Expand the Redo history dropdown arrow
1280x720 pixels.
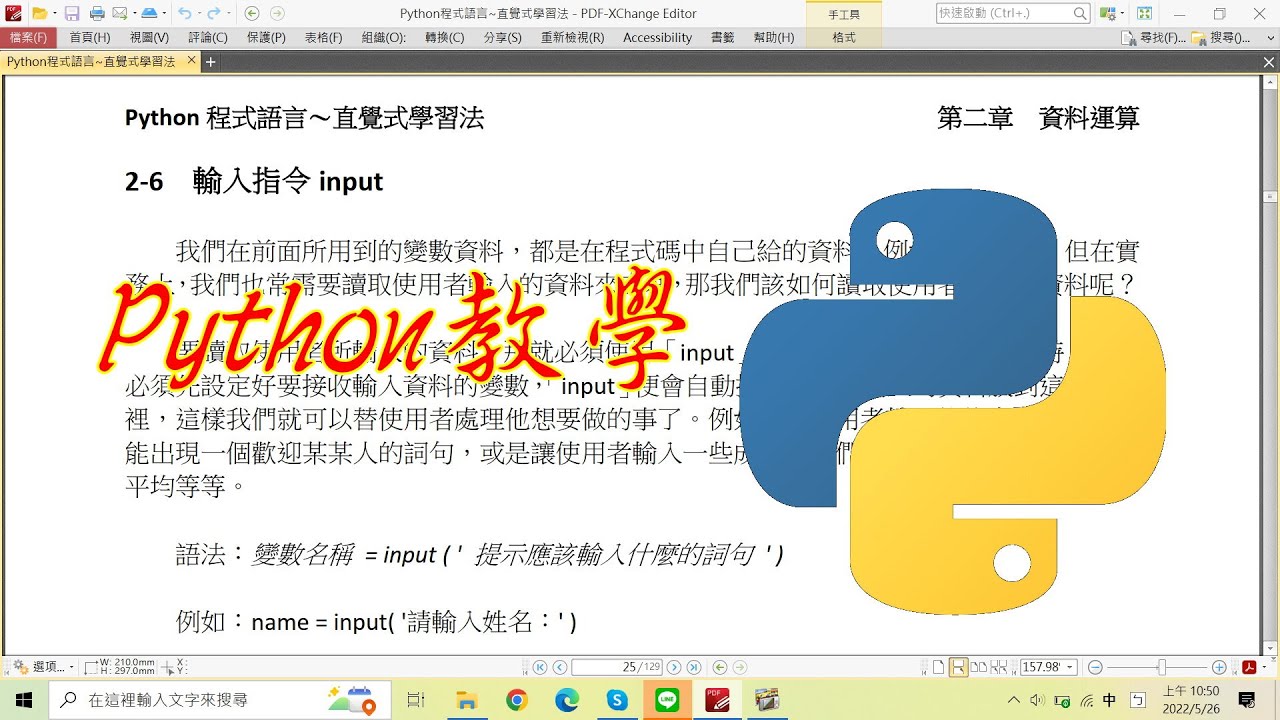coord(229,14)
